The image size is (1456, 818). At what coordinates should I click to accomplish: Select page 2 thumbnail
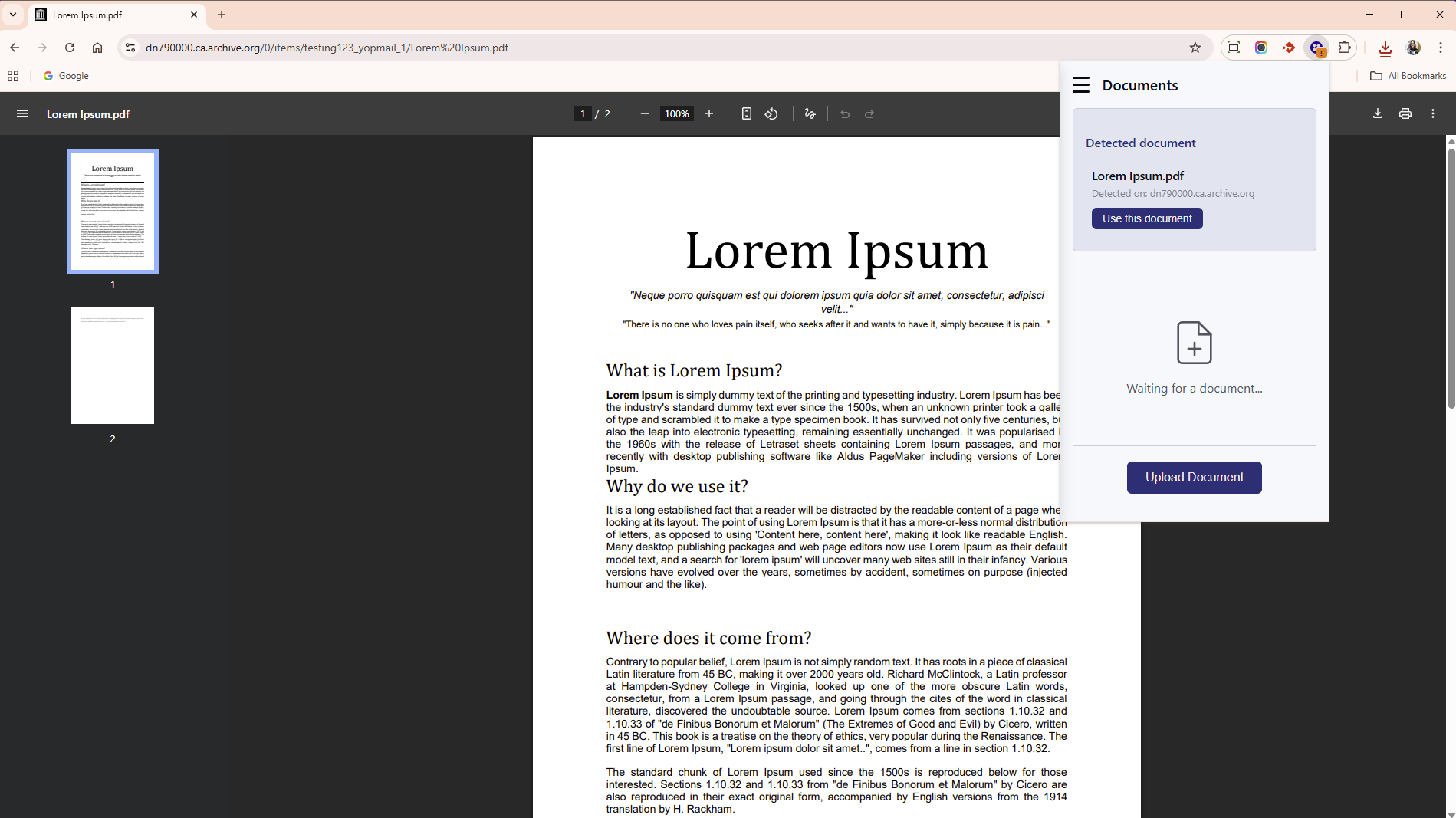tap(113, 366)
